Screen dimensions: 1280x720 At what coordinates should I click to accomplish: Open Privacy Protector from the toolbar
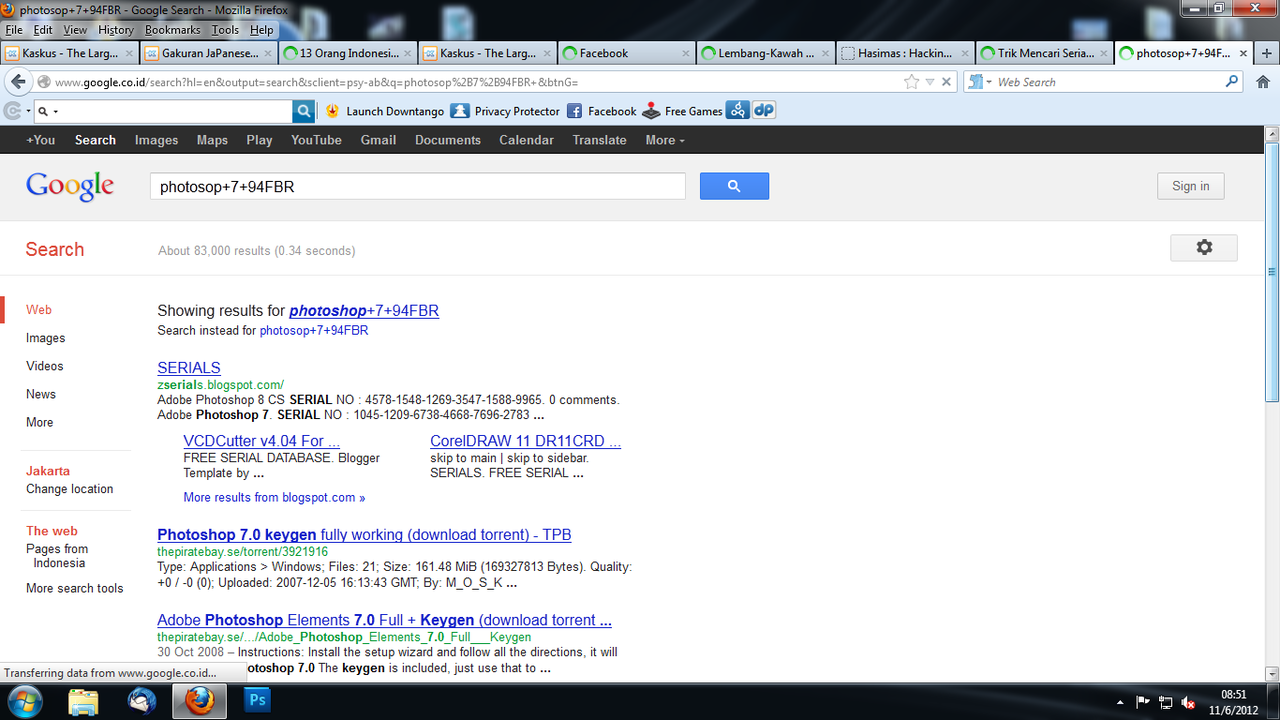[505, 111]
